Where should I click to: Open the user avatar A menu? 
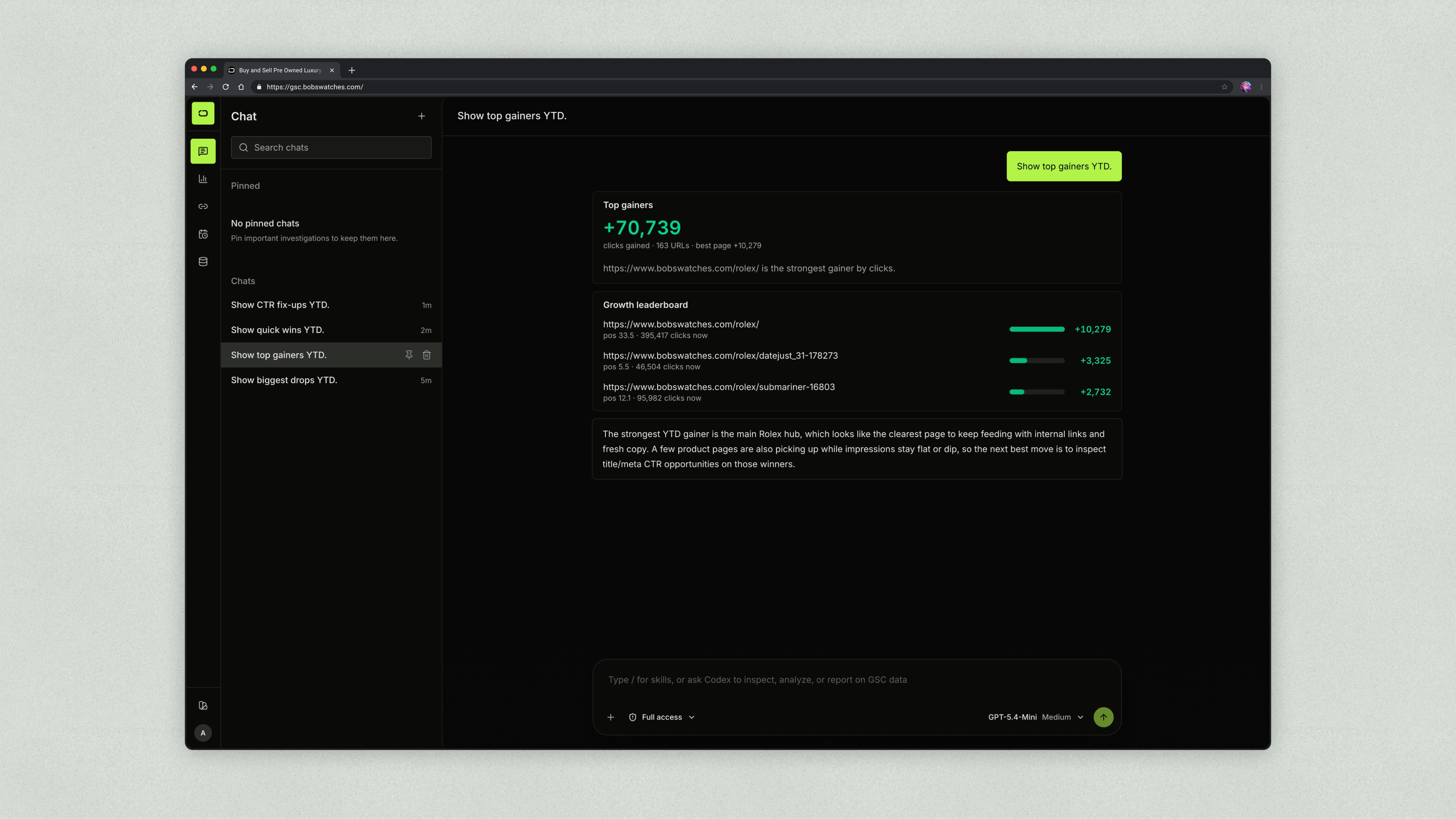coord(203,733)
